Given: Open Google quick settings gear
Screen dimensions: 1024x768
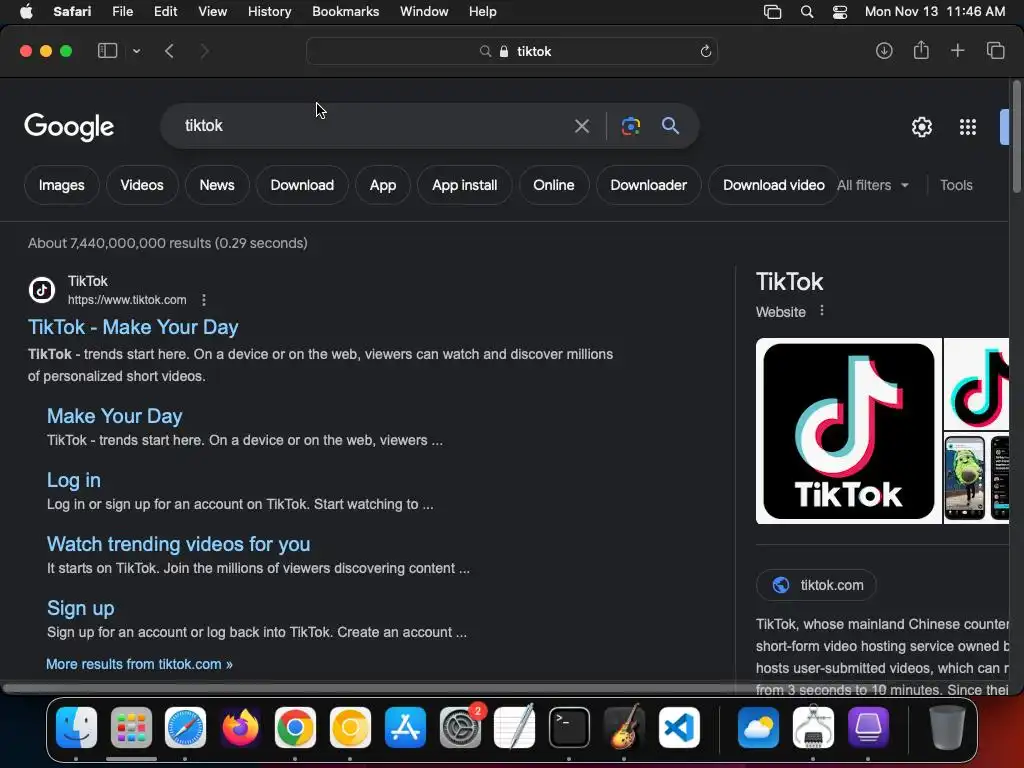Looking at the screenshot, I should click(x=921, y=127).
